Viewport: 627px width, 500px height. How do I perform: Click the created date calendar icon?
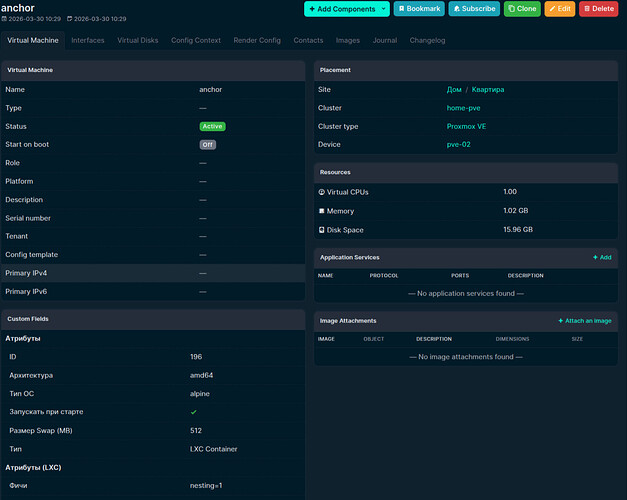(4, 19)
